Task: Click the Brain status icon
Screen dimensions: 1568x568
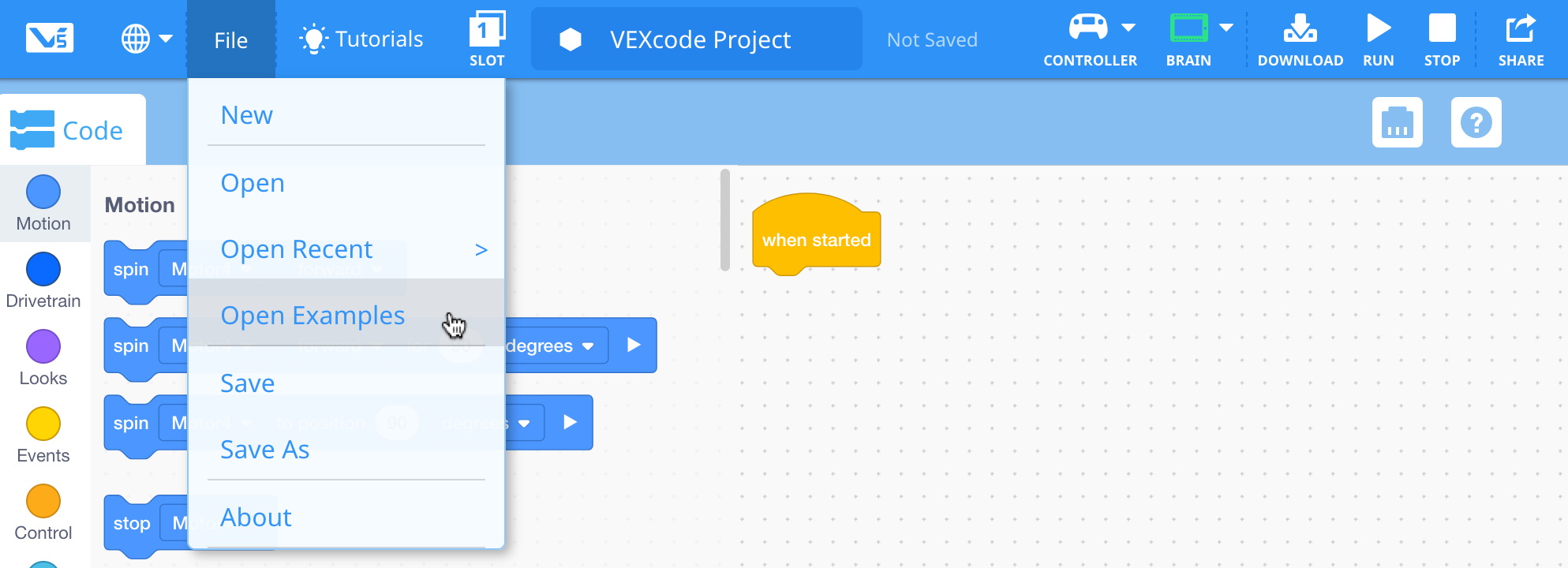Action: pos(1188,28)
